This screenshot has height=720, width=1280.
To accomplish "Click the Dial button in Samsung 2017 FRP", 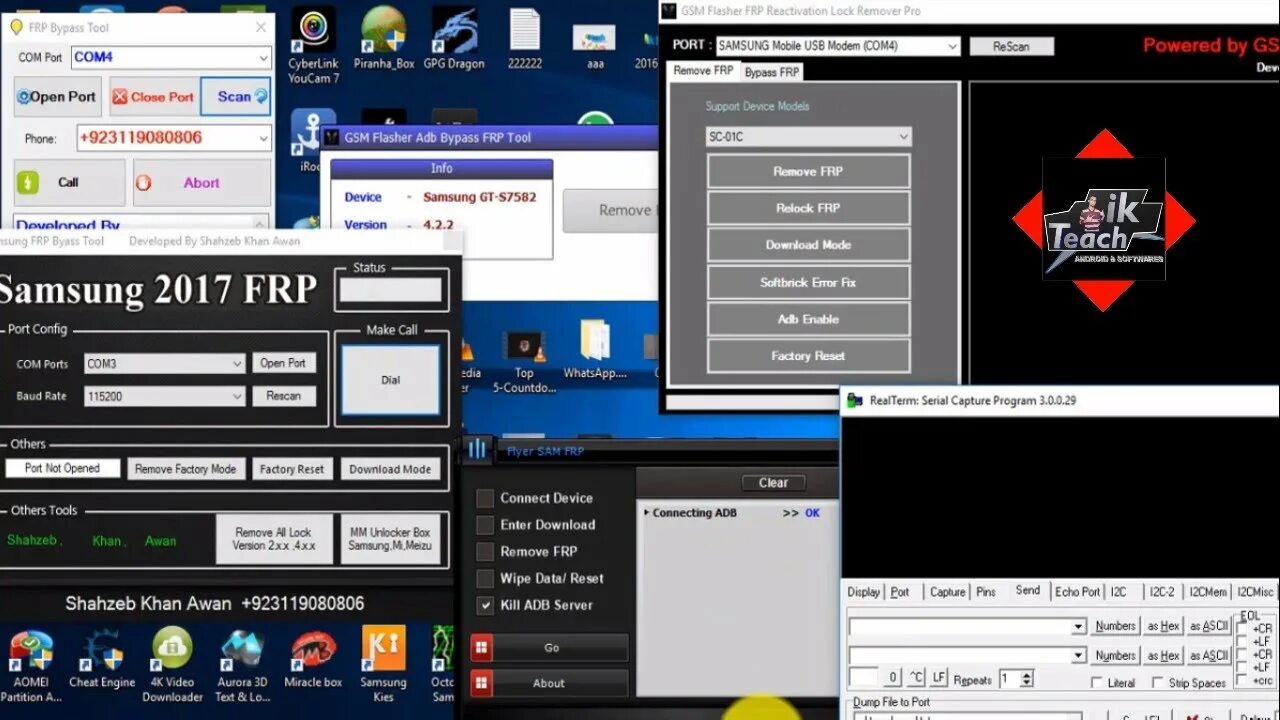I will tap(391, 380).
